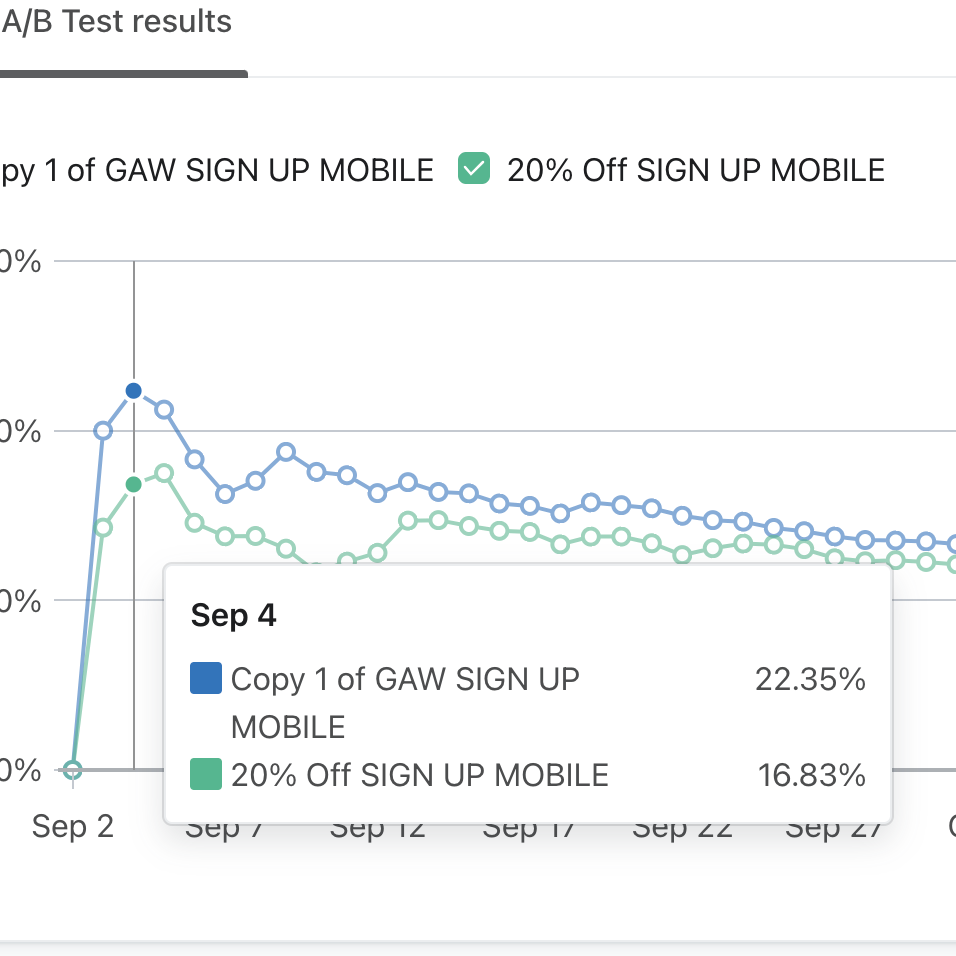Click the blue series Sep 9 local peak point
956x956 pixels.
[x=286, y=452]
